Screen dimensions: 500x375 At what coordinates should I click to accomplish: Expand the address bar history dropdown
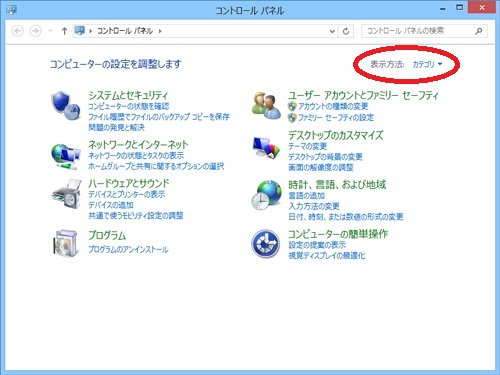pos(332,31)
